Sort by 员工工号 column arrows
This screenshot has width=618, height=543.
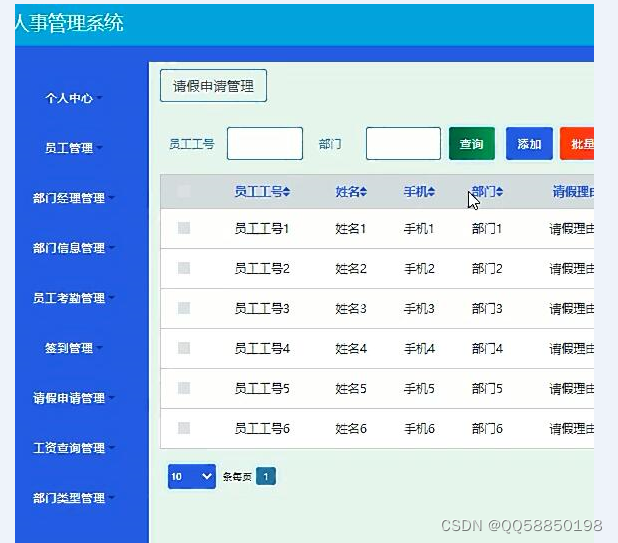pos(287,192)
